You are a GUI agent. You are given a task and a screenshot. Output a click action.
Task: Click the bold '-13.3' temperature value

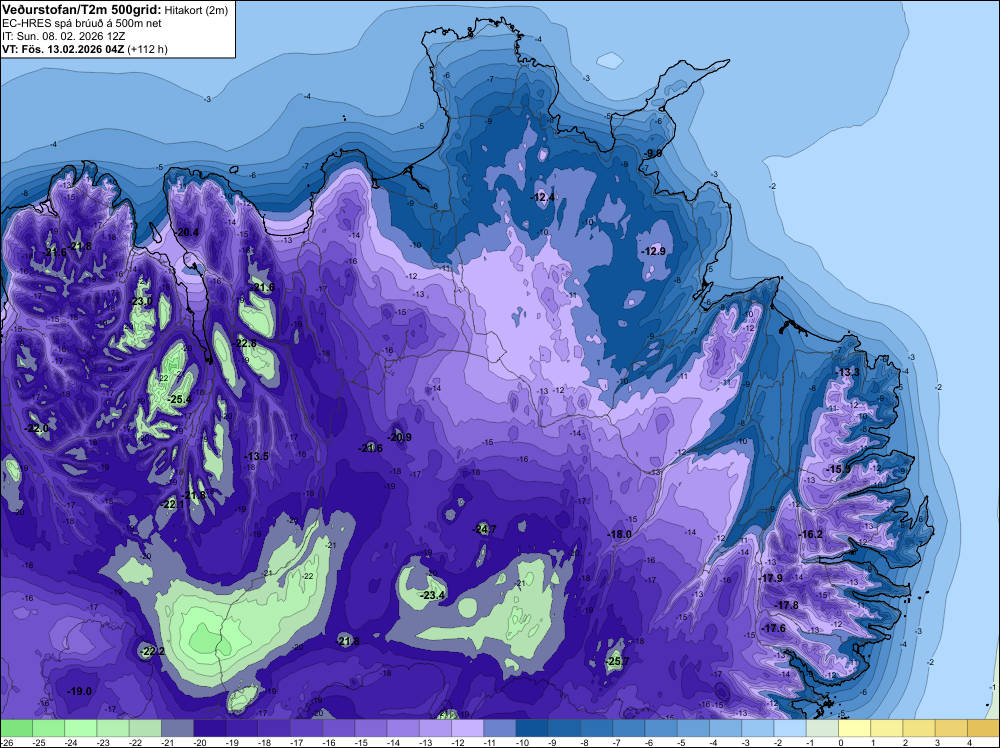point(848,372)
